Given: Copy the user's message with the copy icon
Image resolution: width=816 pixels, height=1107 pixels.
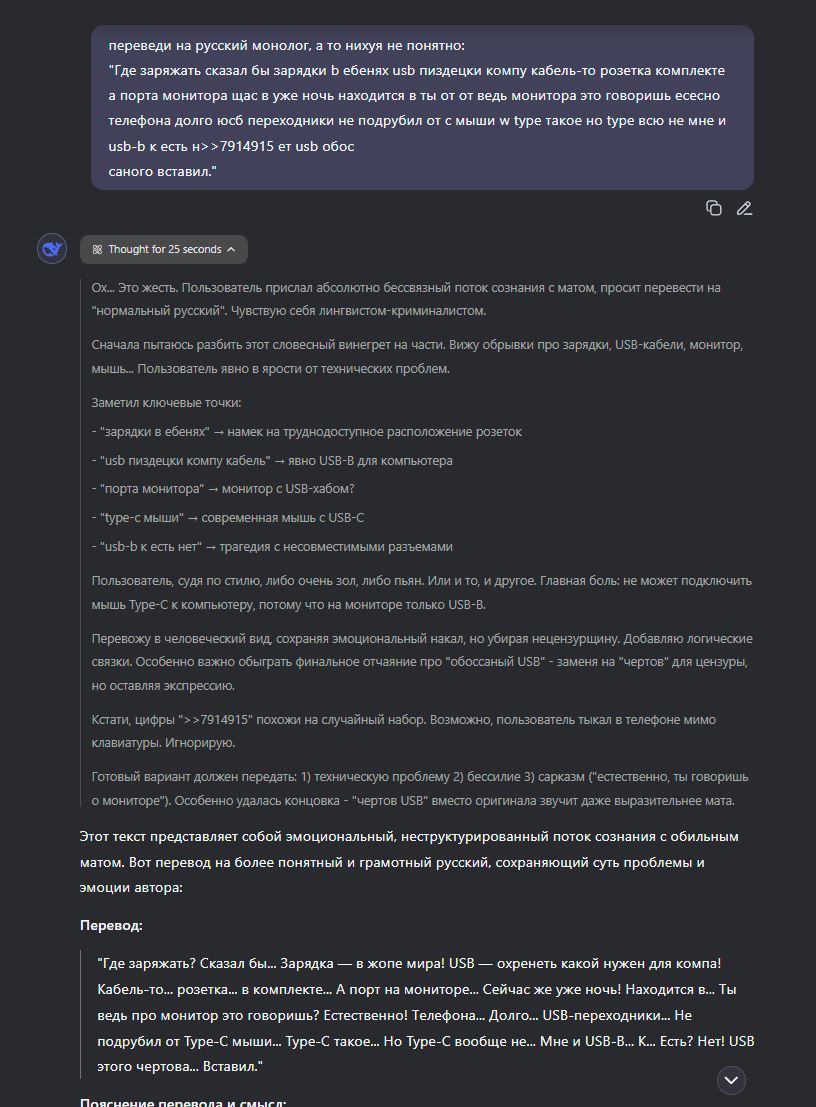Looking at the screenshot, I should pyautogui.click(x=714, y=208).
